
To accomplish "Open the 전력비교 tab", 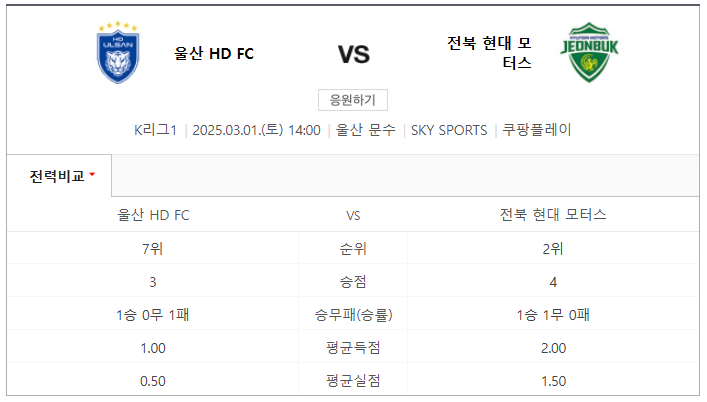I will 59,176.
